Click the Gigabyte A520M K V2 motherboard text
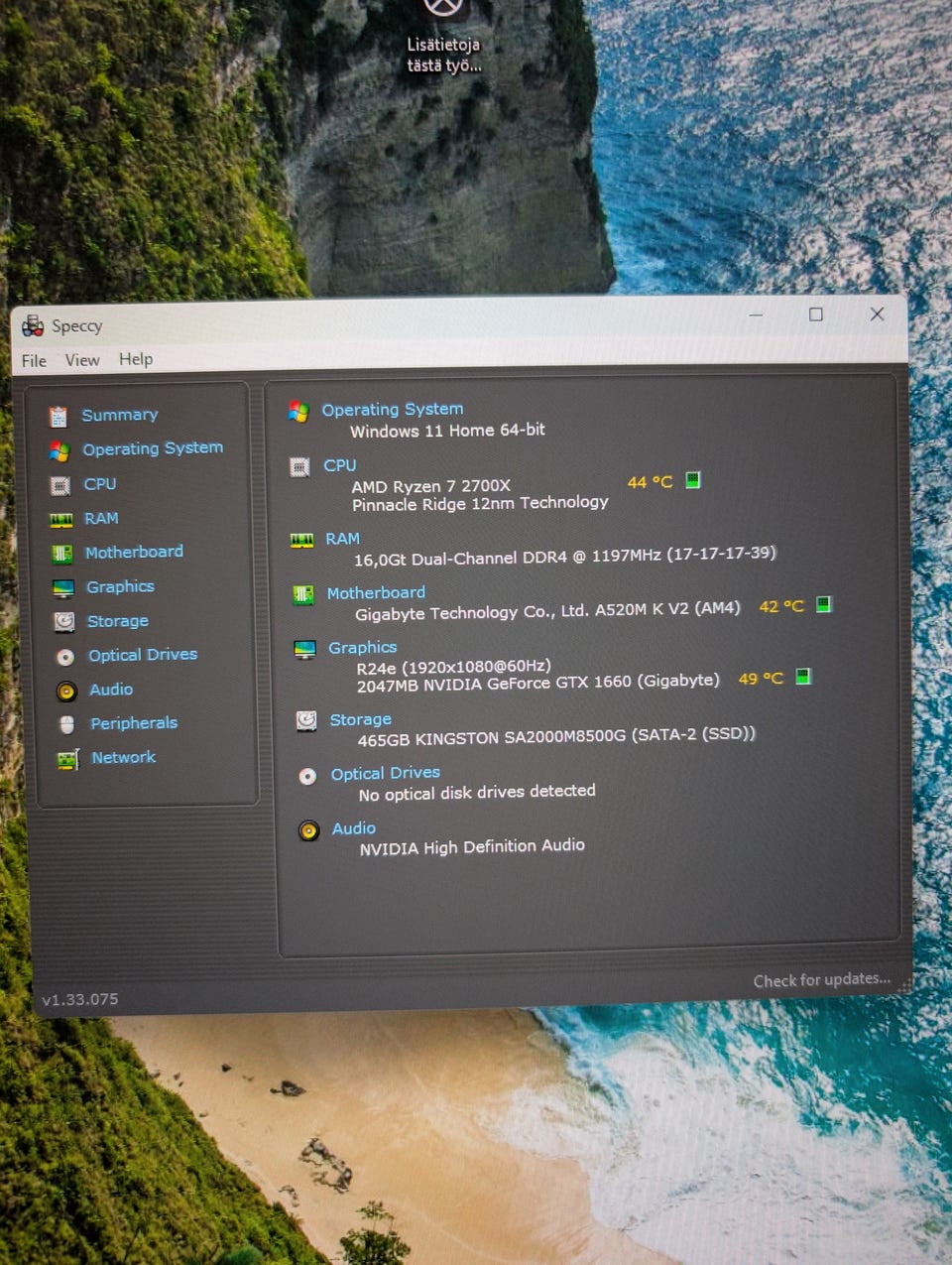The height and width of the screenshot is (1265, 952). [547, 611]
